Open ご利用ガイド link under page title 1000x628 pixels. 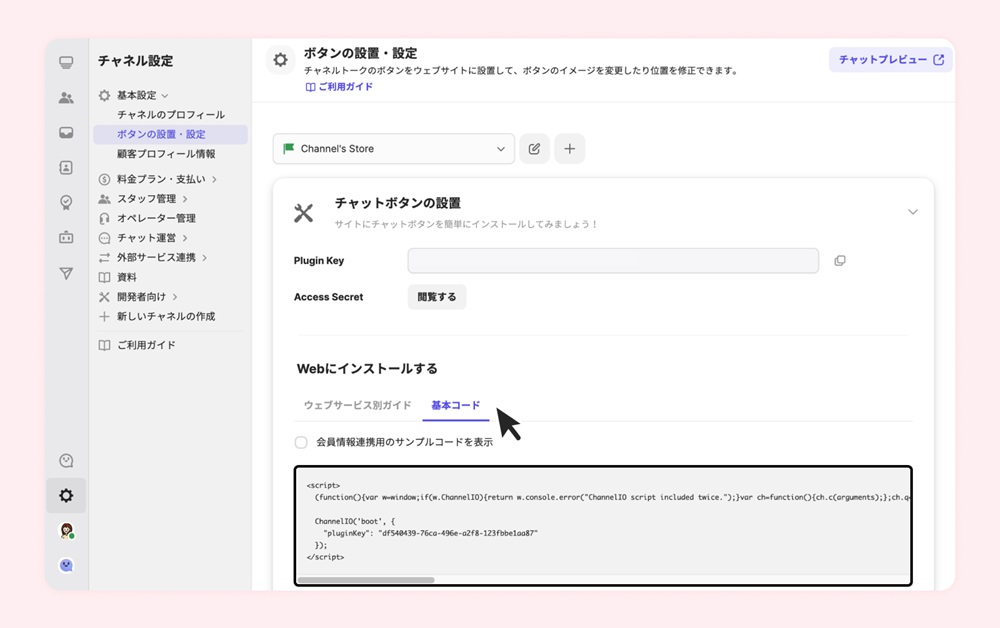(x=339, y=87)
